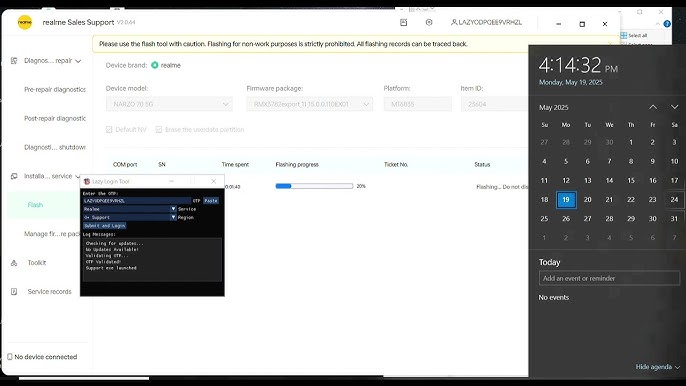Select May 1 in the calendar
Viewport: 686px width, 386px height.
631,142
